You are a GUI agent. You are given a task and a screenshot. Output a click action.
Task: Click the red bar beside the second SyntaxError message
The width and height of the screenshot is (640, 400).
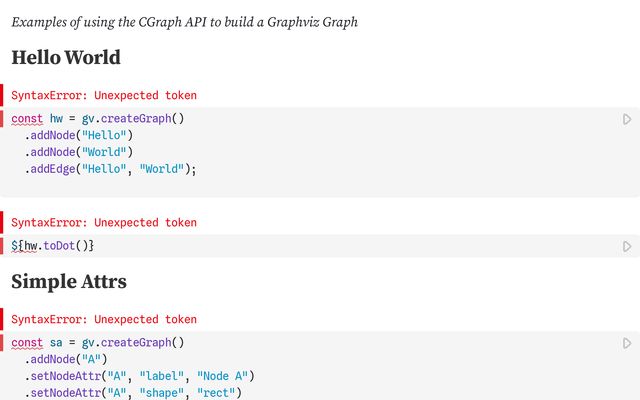click(x=2, y=222)
